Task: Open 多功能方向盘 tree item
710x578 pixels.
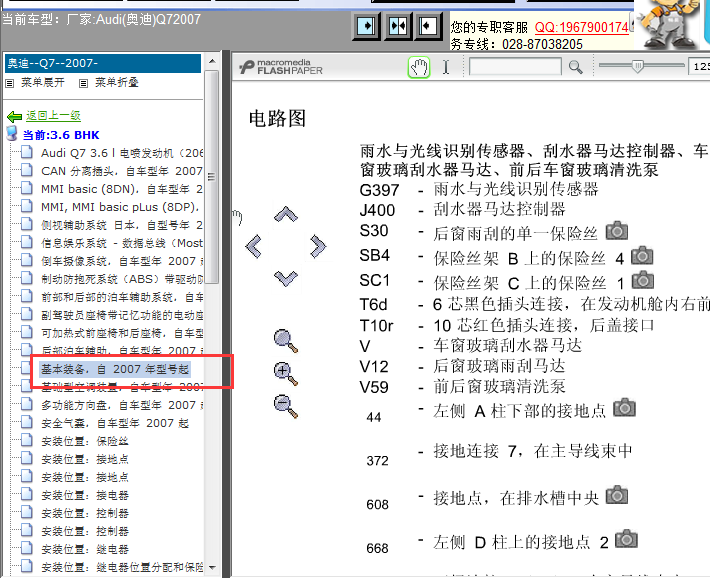Action: 122,405
